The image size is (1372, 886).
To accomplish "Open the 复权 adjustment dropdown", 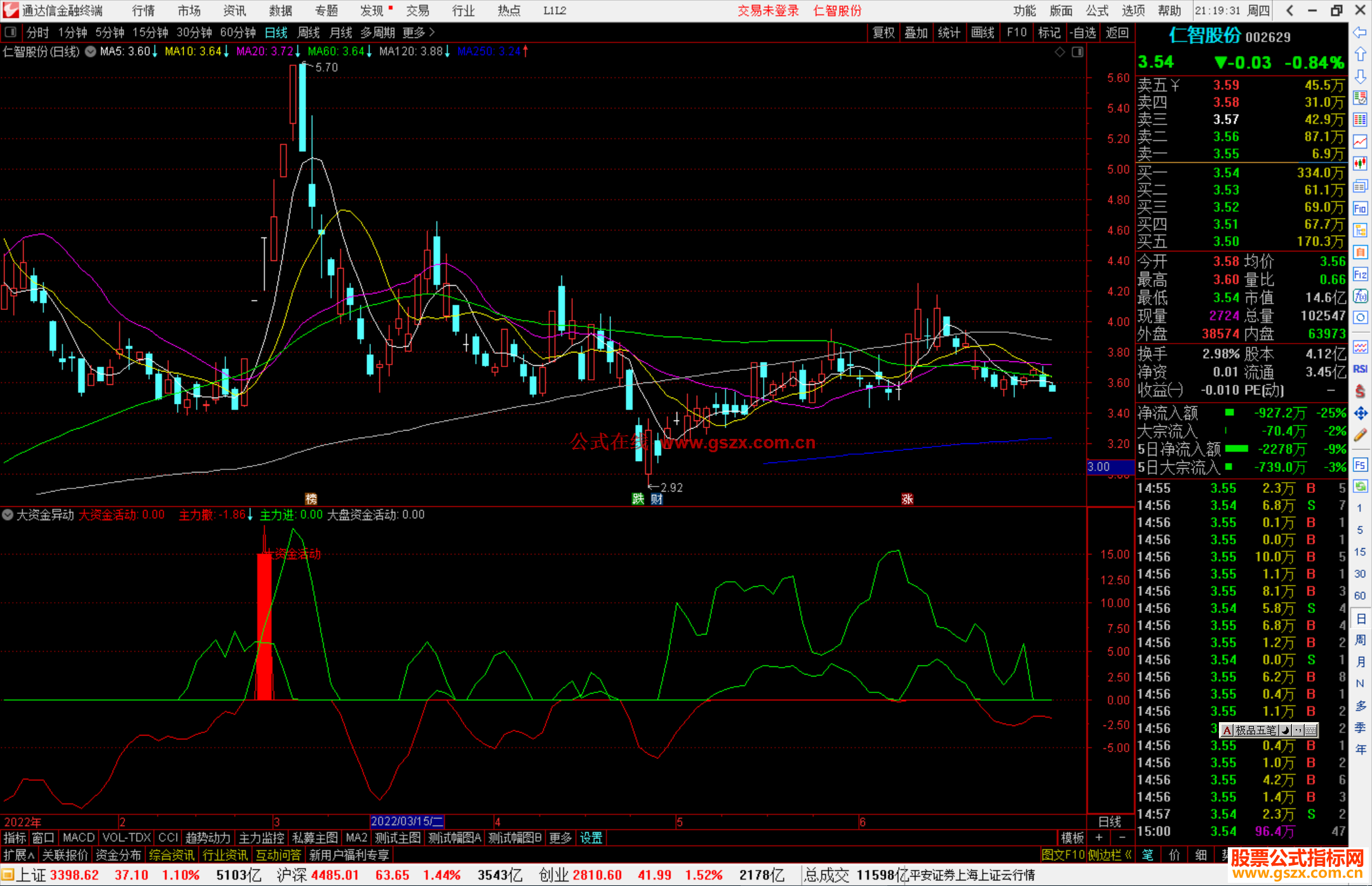I will tap(884, 32).
